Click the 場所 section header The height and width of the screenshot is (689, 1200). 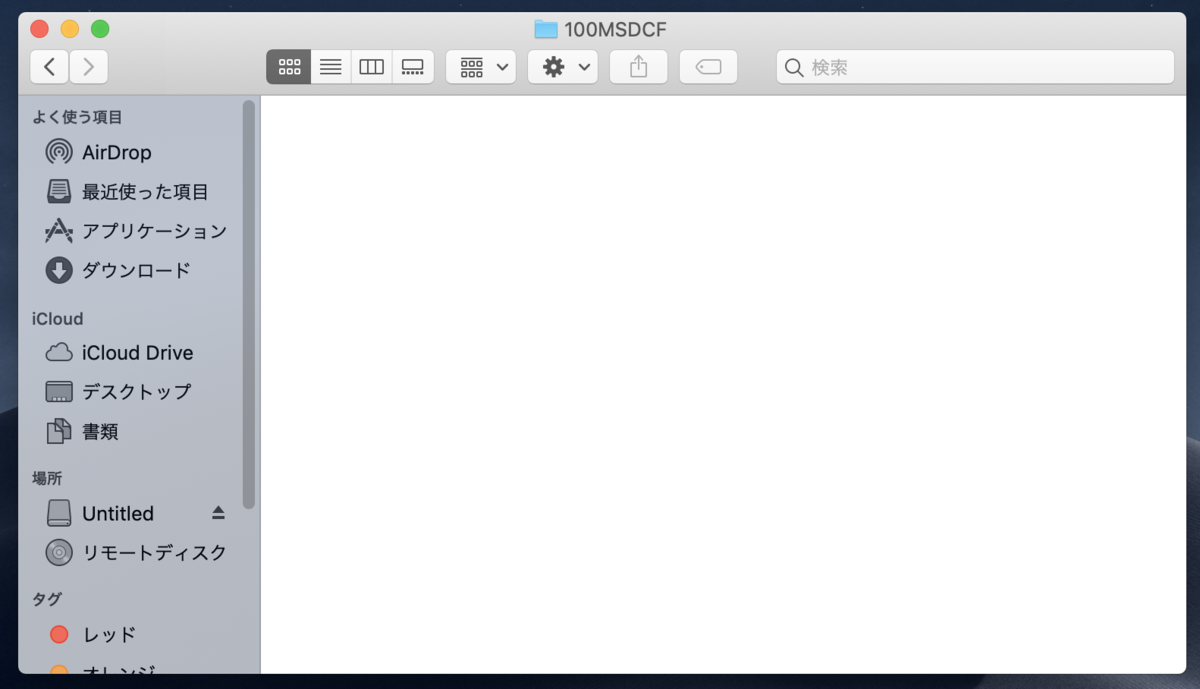(47, 479)
